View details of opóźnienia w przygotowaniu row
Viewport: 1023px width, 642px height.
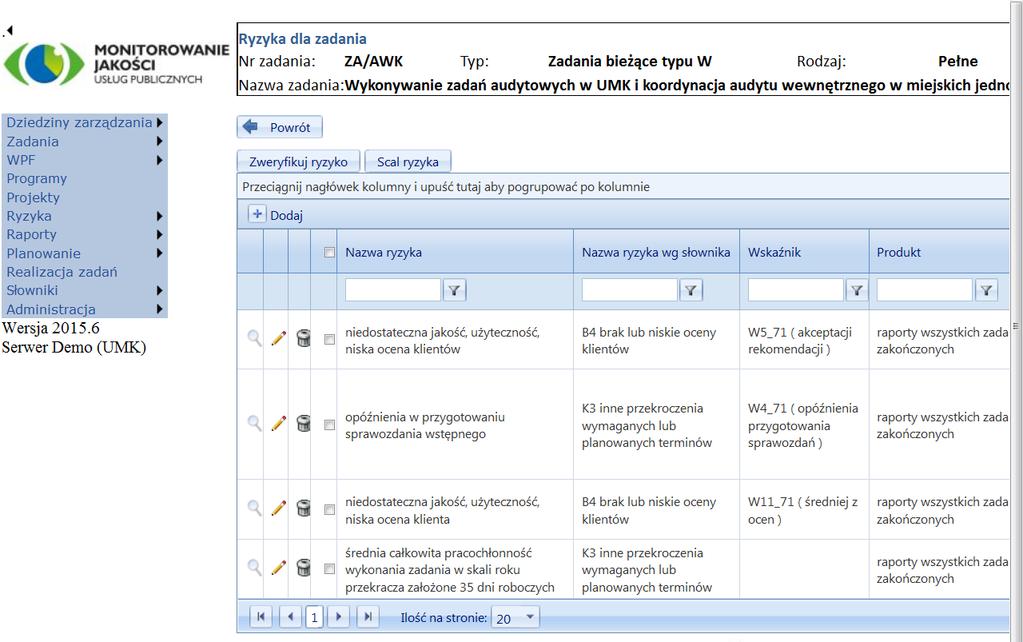point(254,423)
